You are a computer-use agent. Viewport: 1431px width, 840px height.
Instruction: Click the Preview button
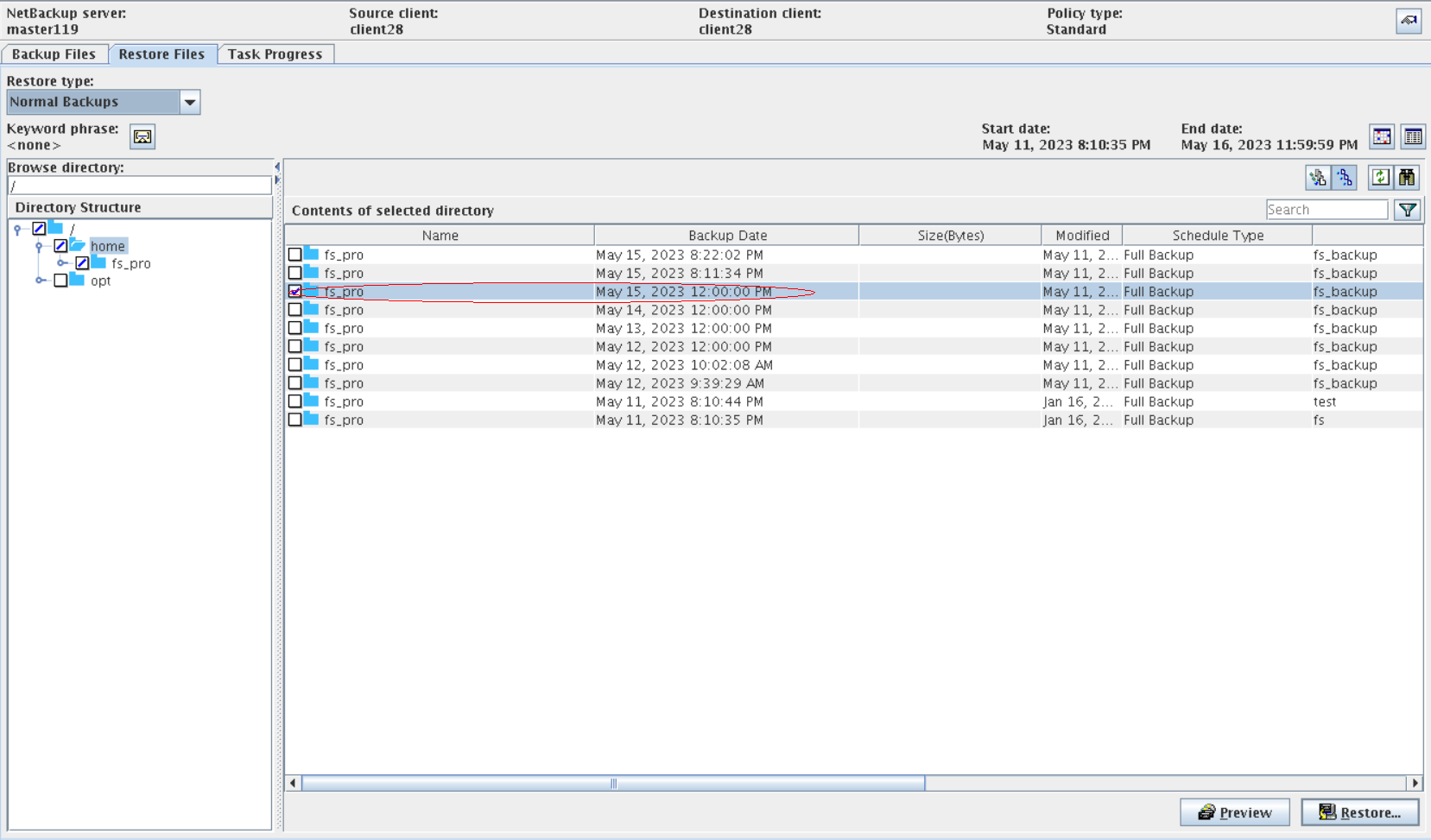[x=1234, y=812]
